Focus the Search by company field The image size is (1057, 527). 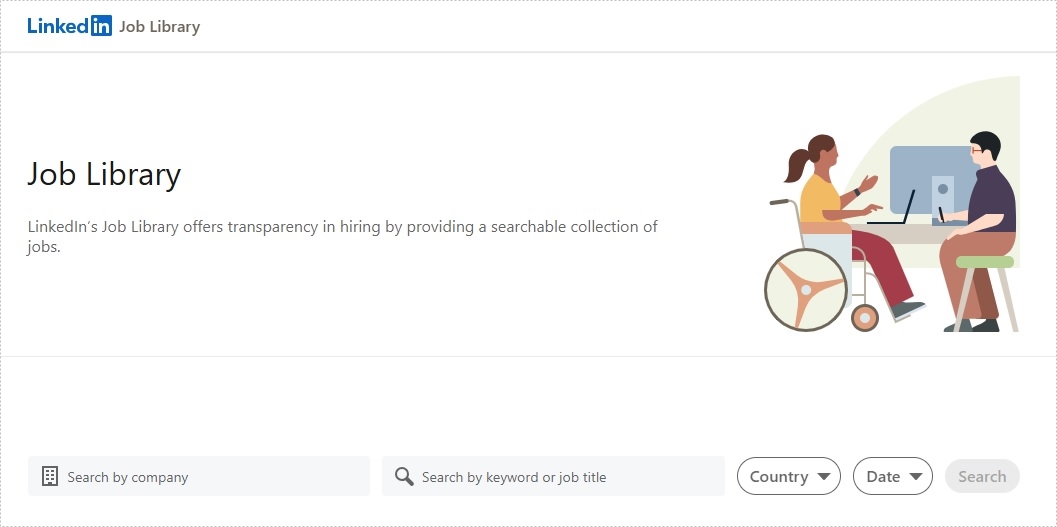(x=199, y=476)
